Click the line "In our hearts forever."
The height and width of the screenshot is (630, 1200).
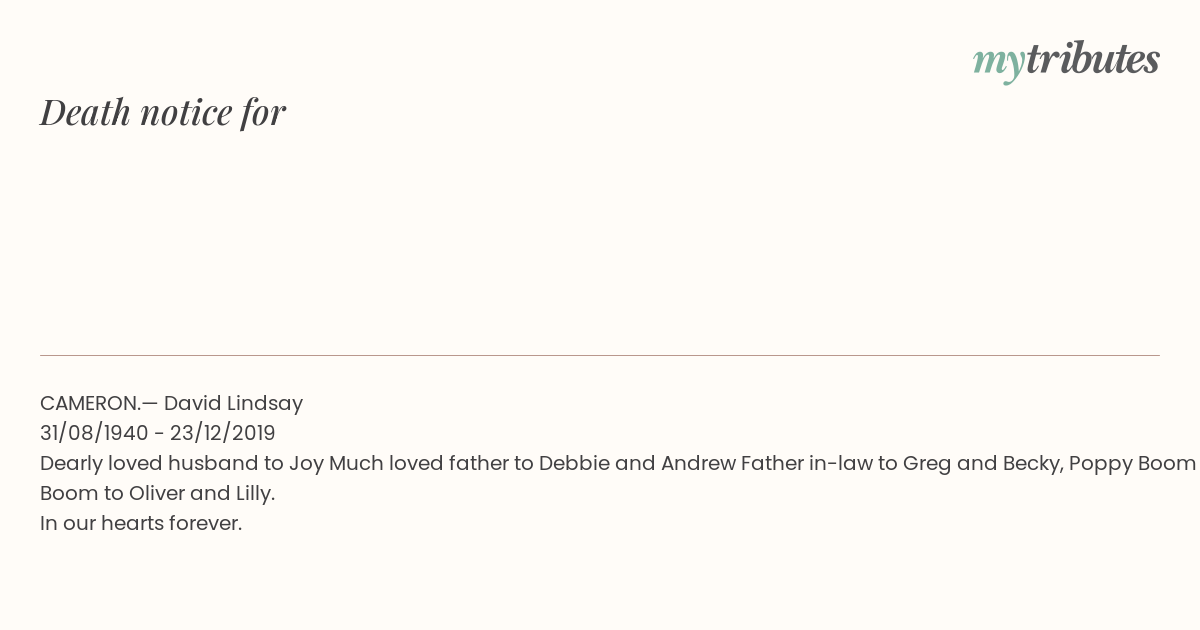[x=141, y=523]
